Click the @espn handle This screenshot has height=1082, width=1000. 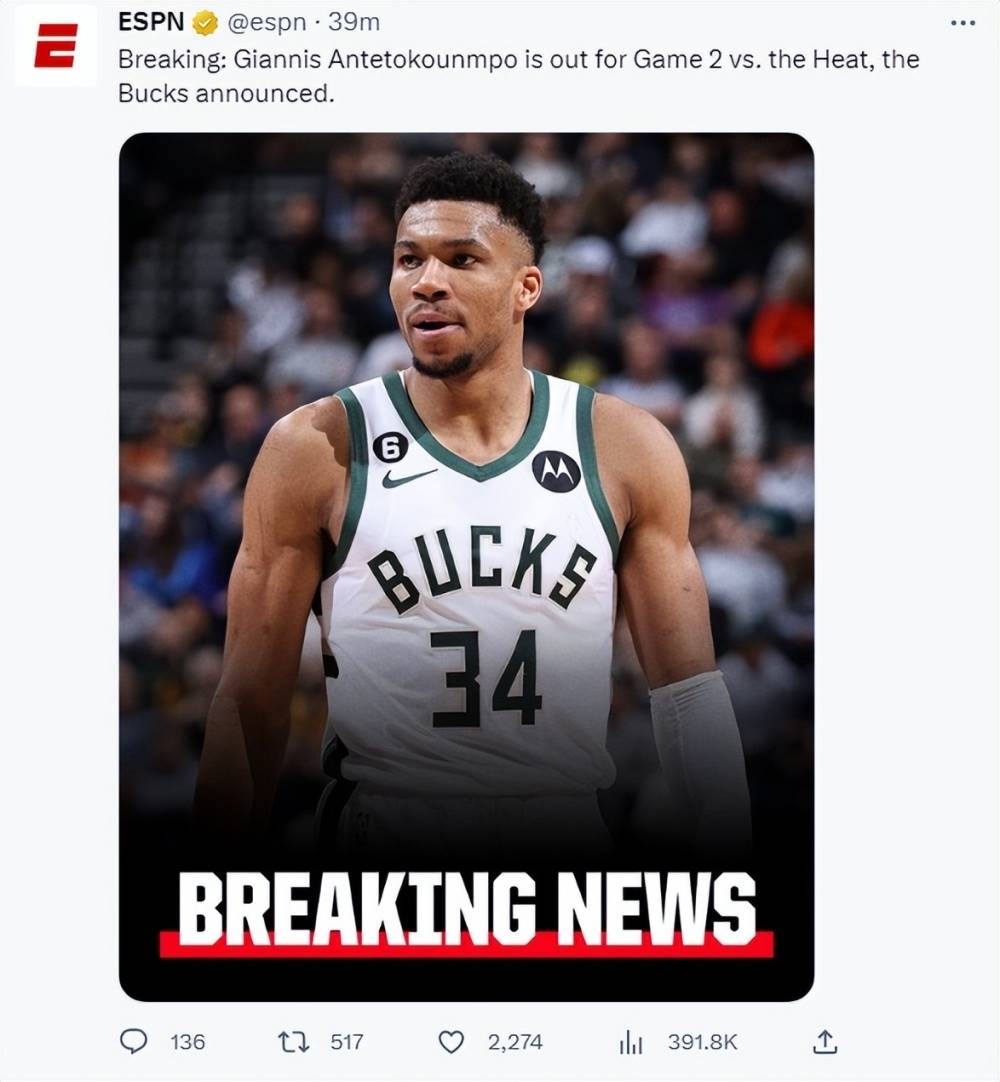click(266, 23)
